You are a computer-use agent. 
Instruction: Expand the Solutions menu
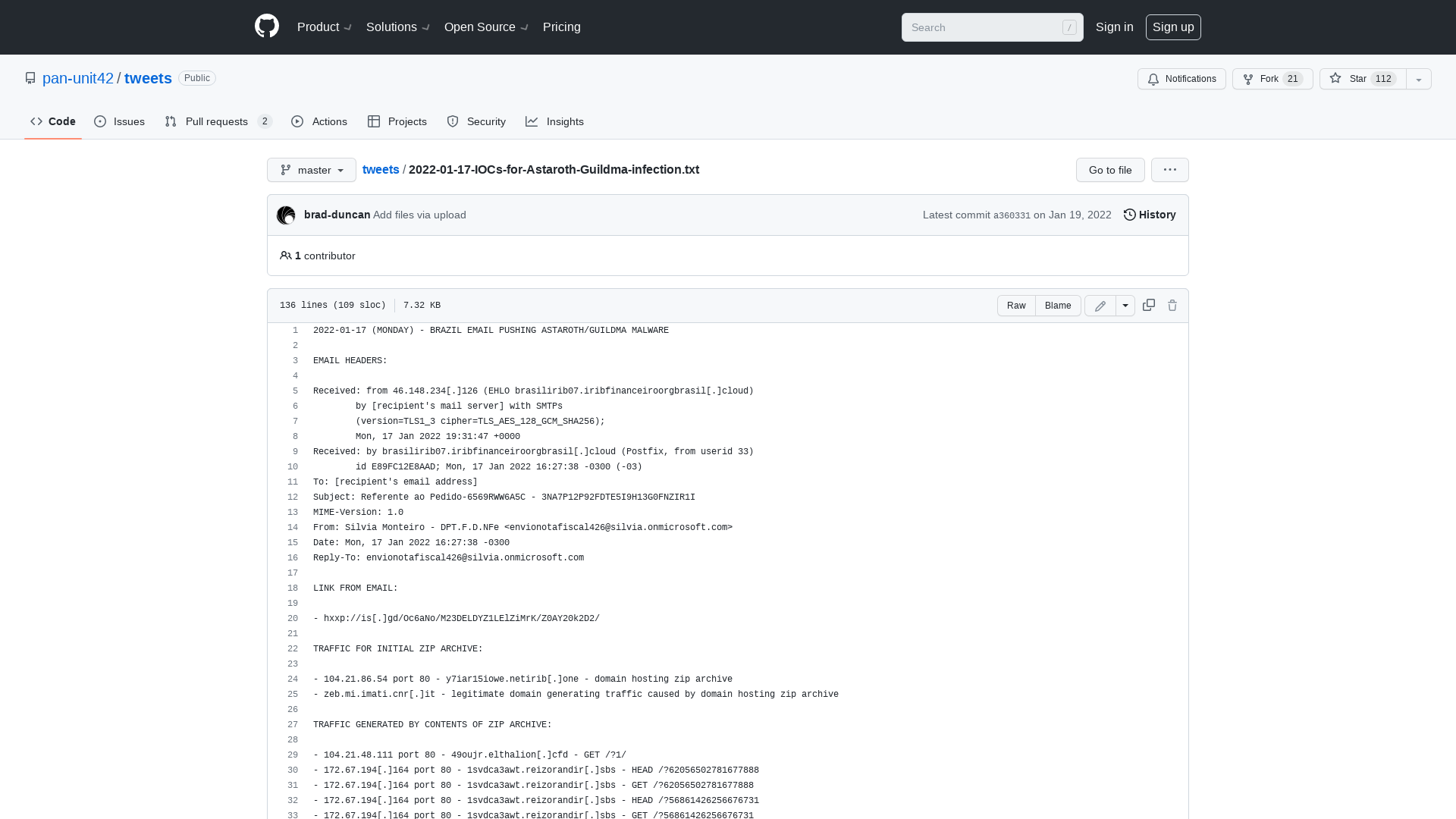coord(398,27)
